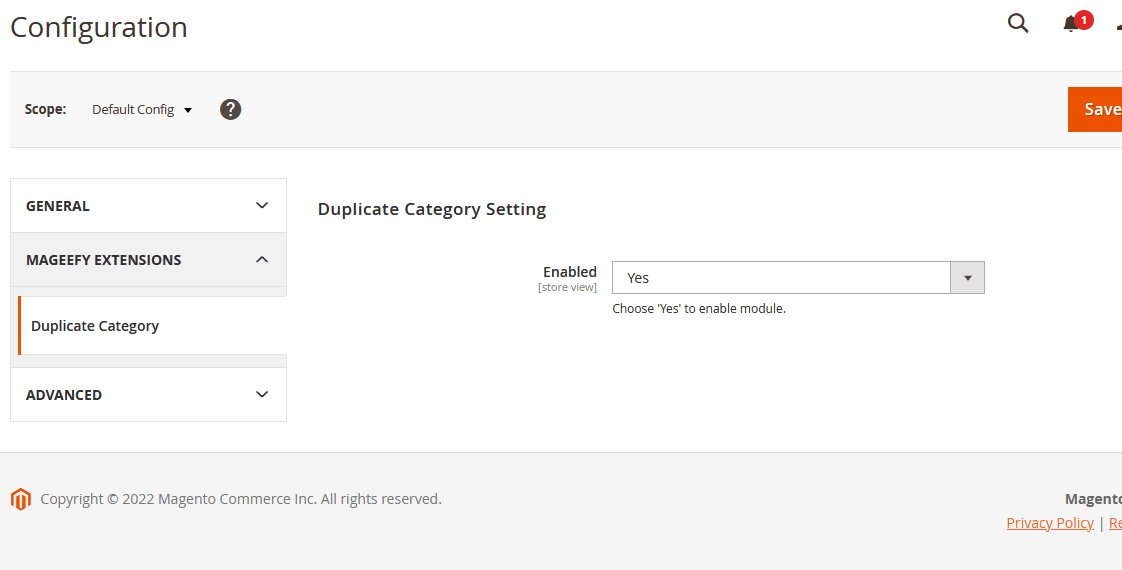1122x570 pixels.
Task: Collapse the Duplicate Category Setting group
Action: (x=432, y=210)
